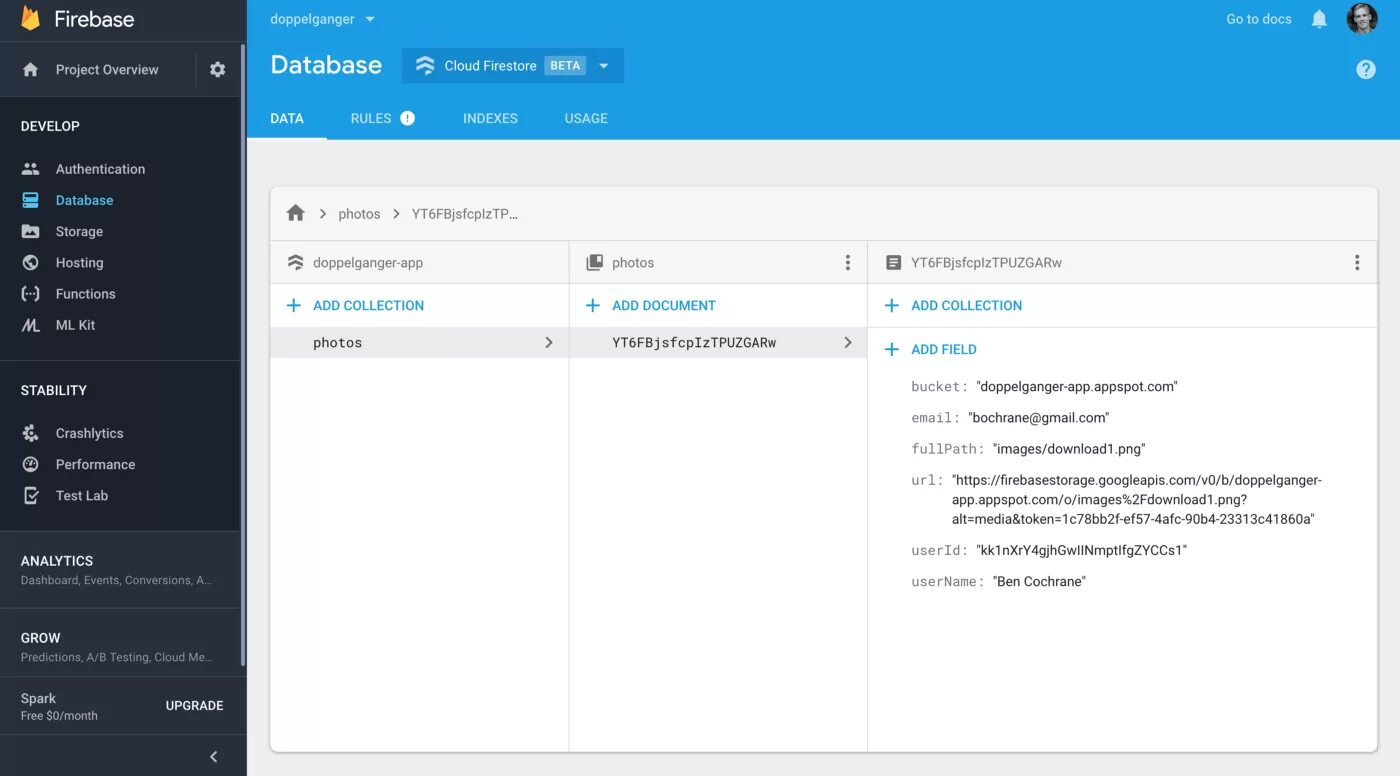The width and height of the screenshot is (1400, 776).
Task: Select fullPath value "images/download1.png"
Action: pos(1069,449)
